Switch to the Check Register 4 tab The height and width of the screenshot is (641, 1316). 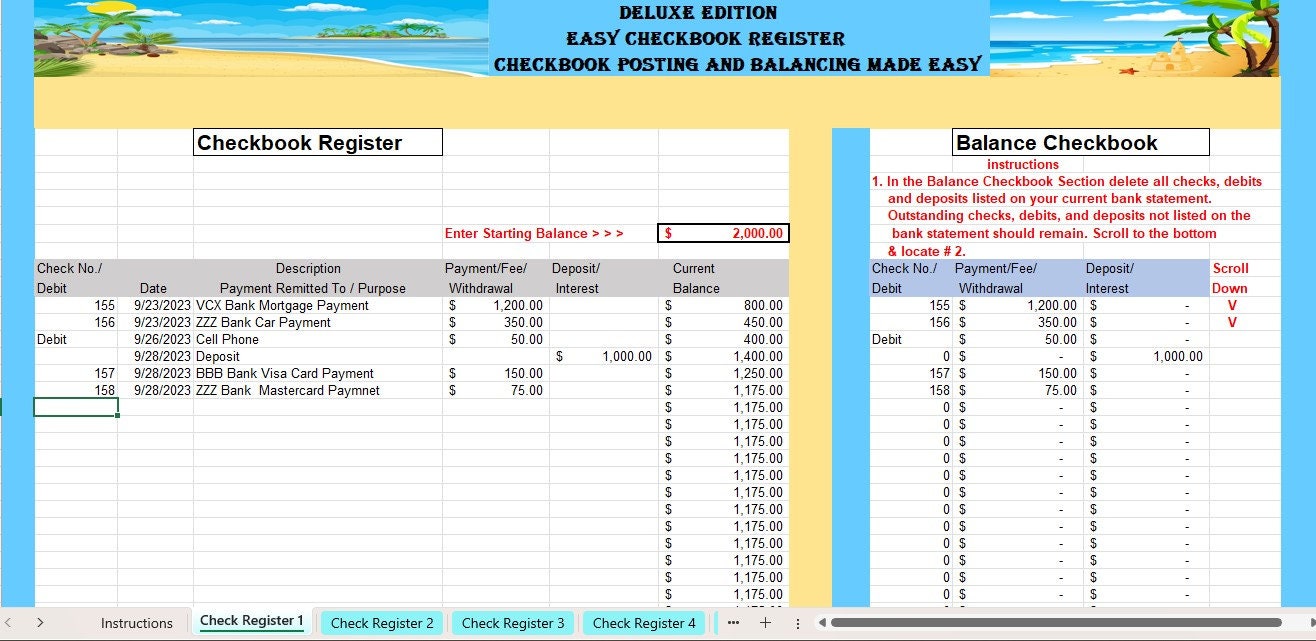click(x=643, y=623)
